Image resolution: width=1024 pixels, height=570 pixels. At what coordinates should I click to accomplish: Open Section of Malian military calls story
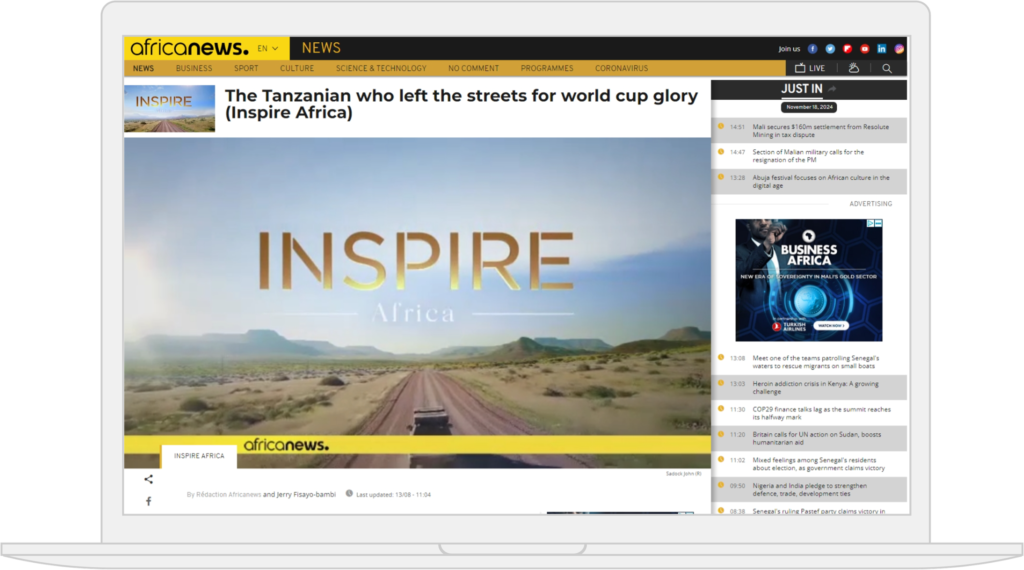point(808,155)
